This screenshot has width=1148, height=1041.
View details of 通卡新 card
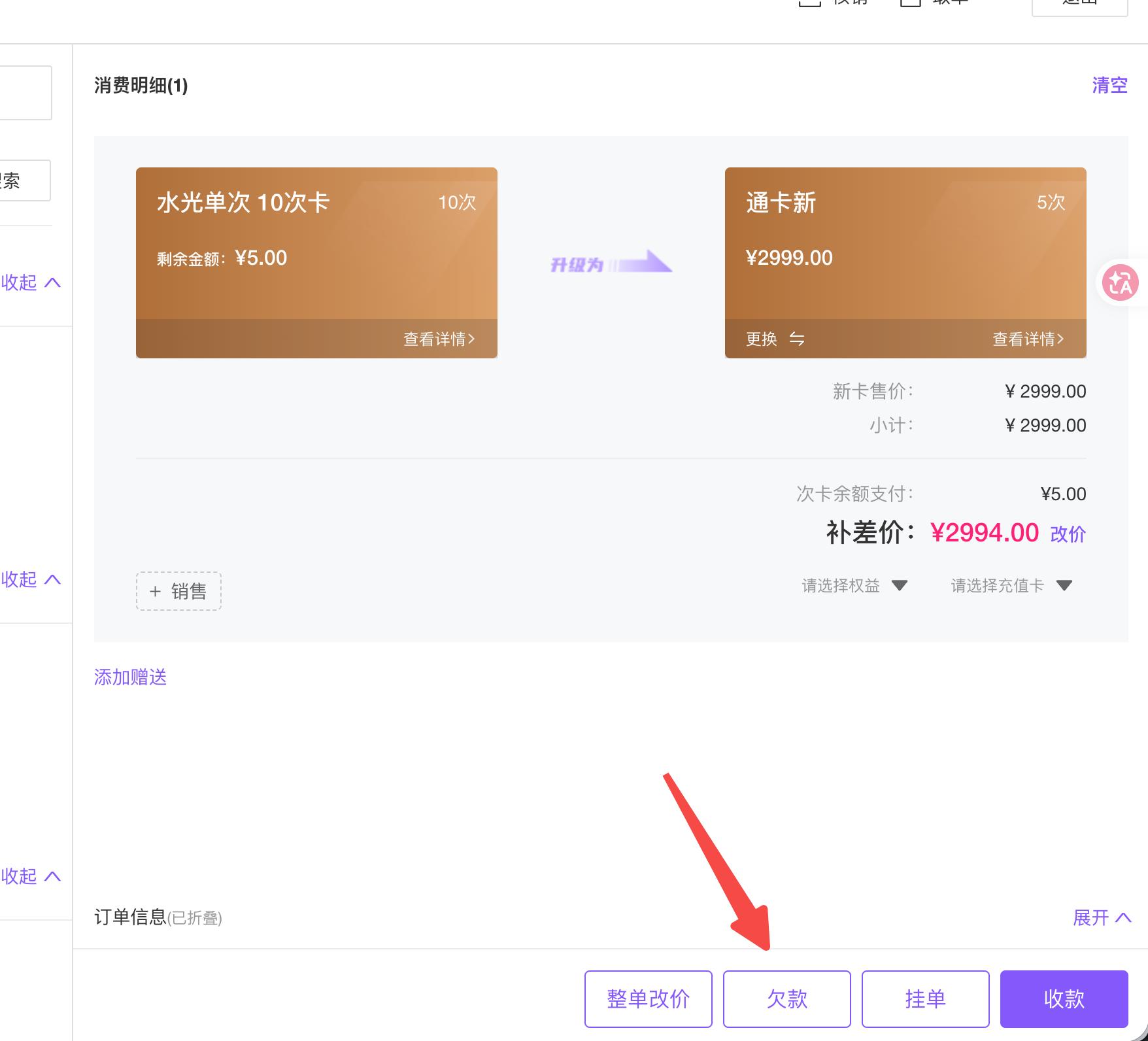pos(1028,339)
